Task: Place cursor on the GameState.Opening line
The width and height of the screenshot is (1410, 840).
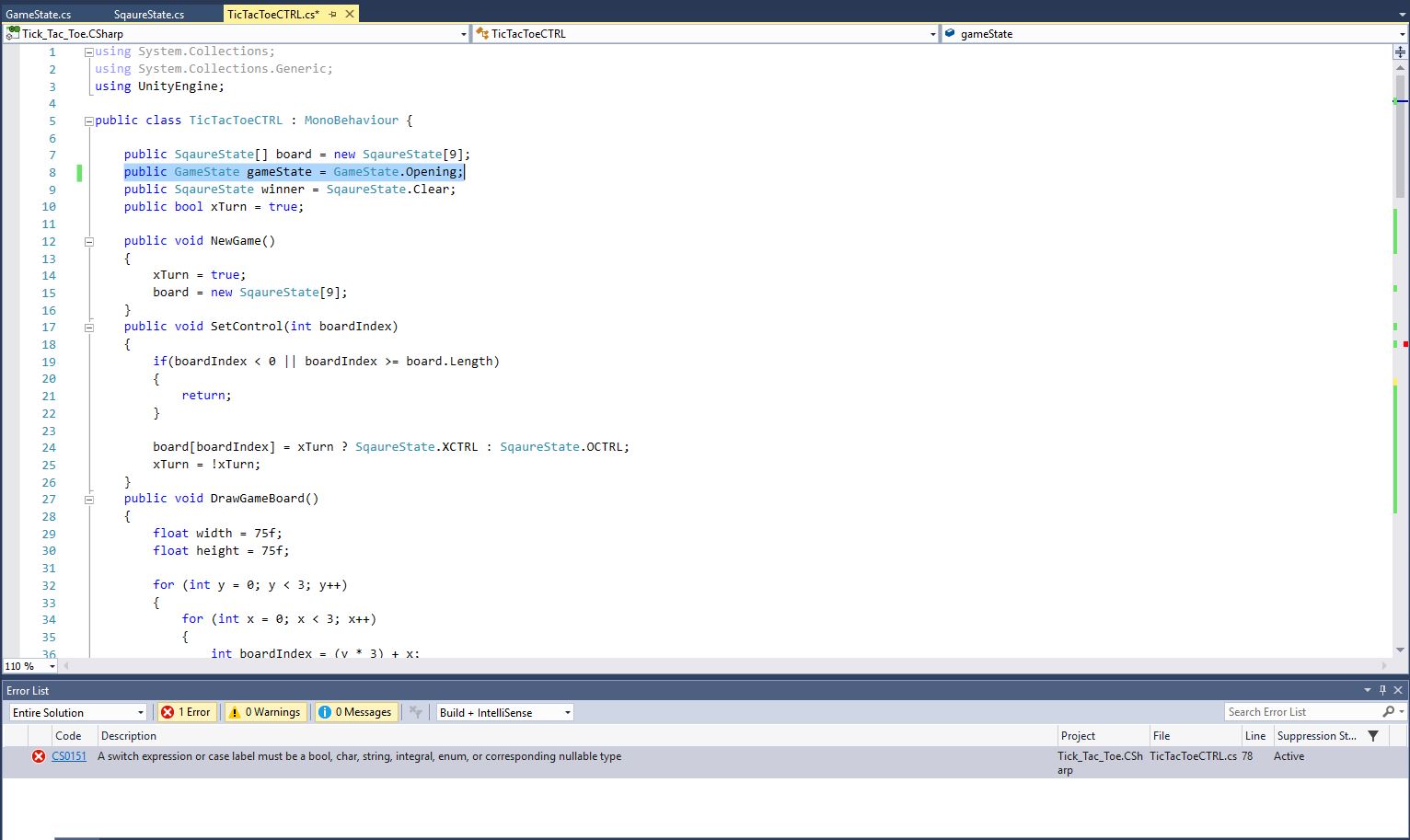Action: 295,172
